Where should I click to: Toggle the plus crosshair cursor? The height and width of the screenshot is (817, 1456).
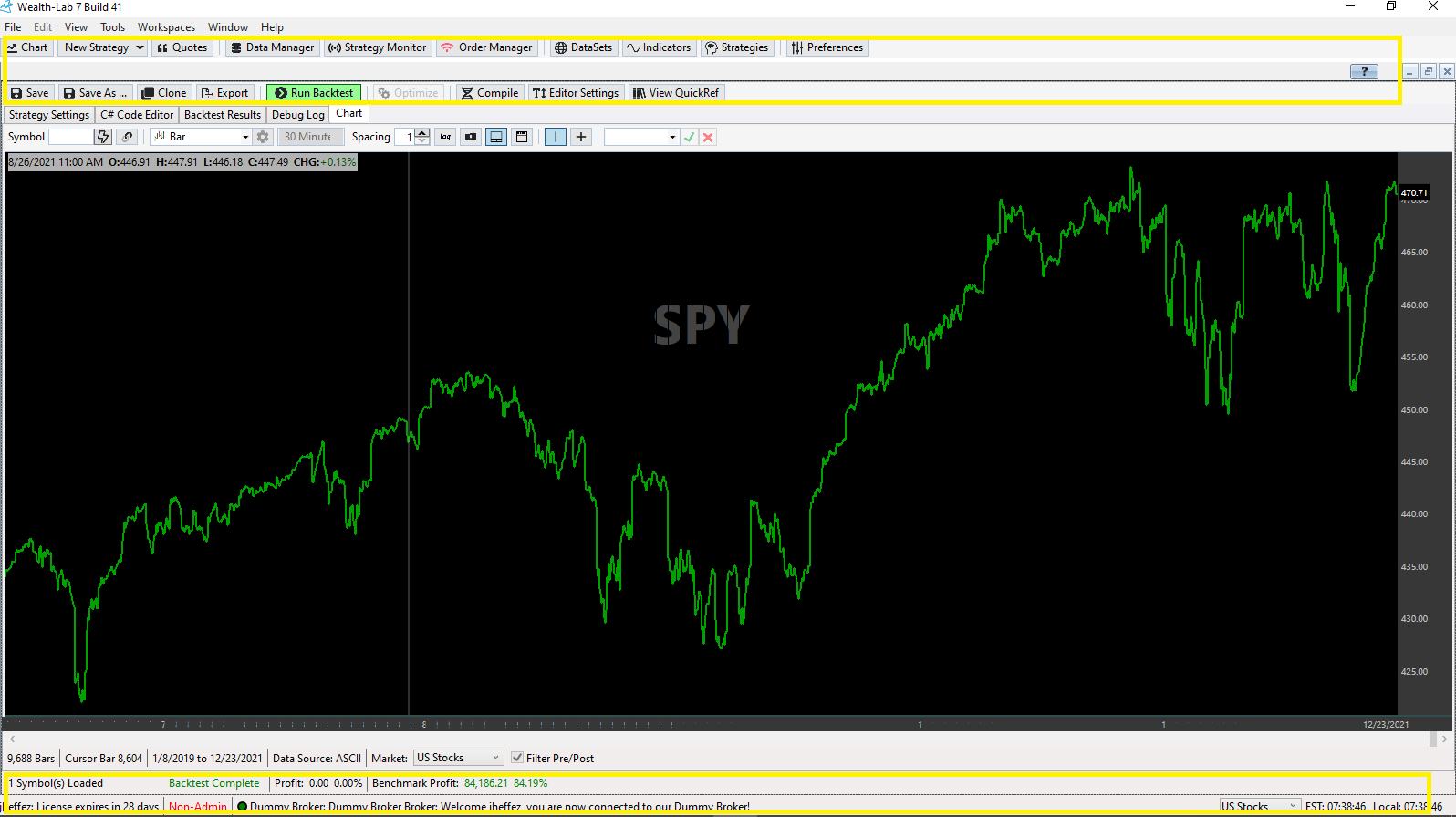coord(581,137)
